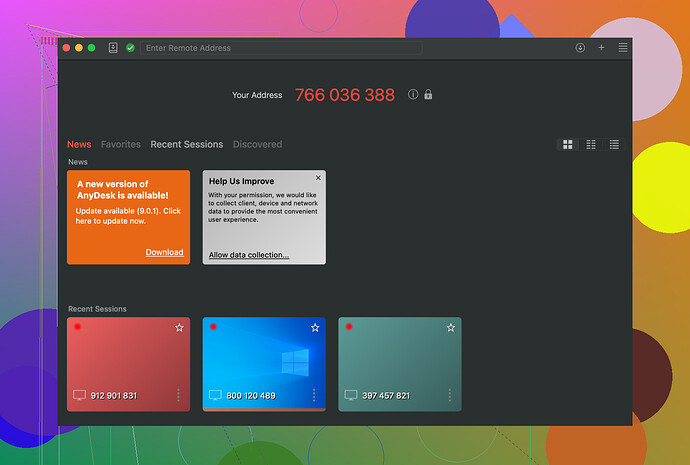Click the lock icon beside Your Address
The width and height of the screenshot is (690, 465).
pyautogui.click(x=428, y=94)
